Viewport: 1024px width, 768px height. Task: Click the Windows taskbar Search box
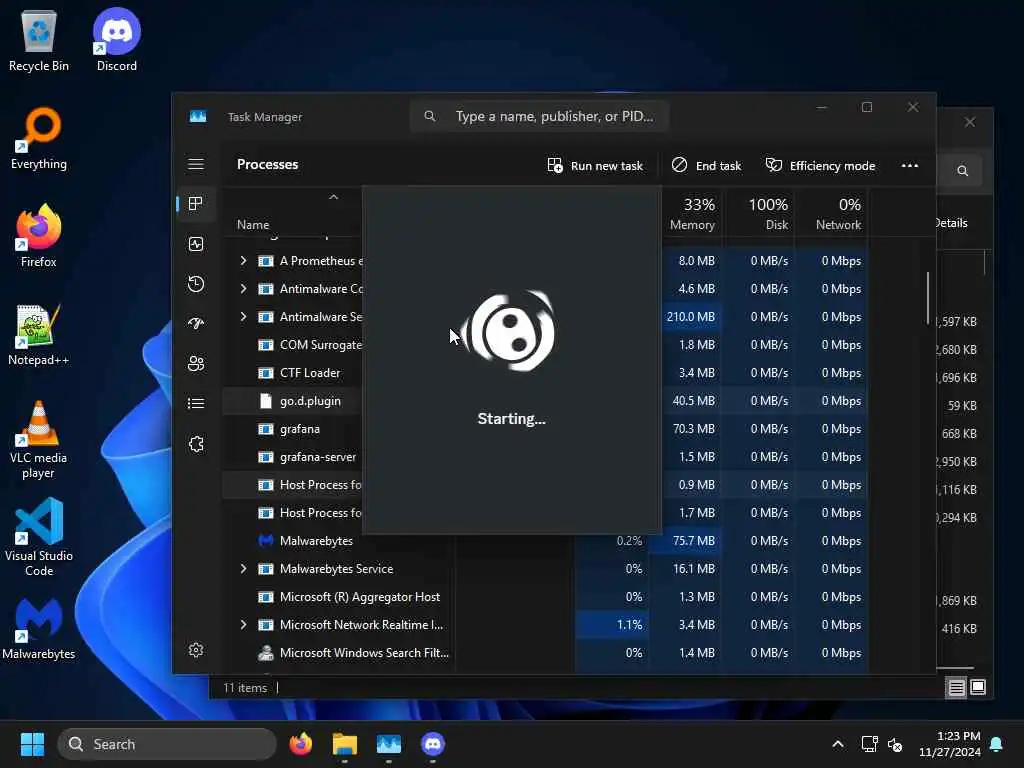coord(167,744)
